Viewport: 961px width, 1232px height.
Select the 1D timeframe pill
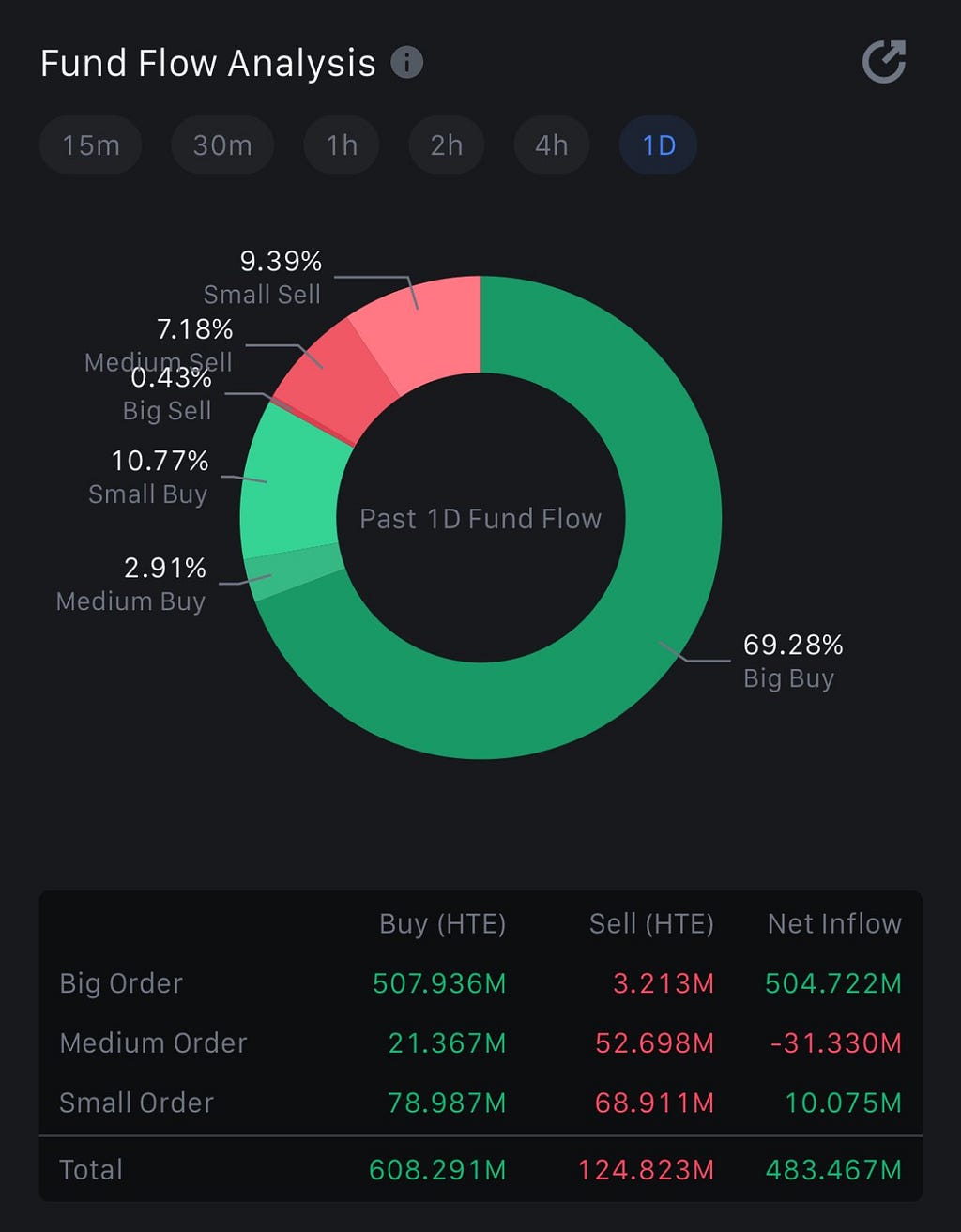pos(659,145)
